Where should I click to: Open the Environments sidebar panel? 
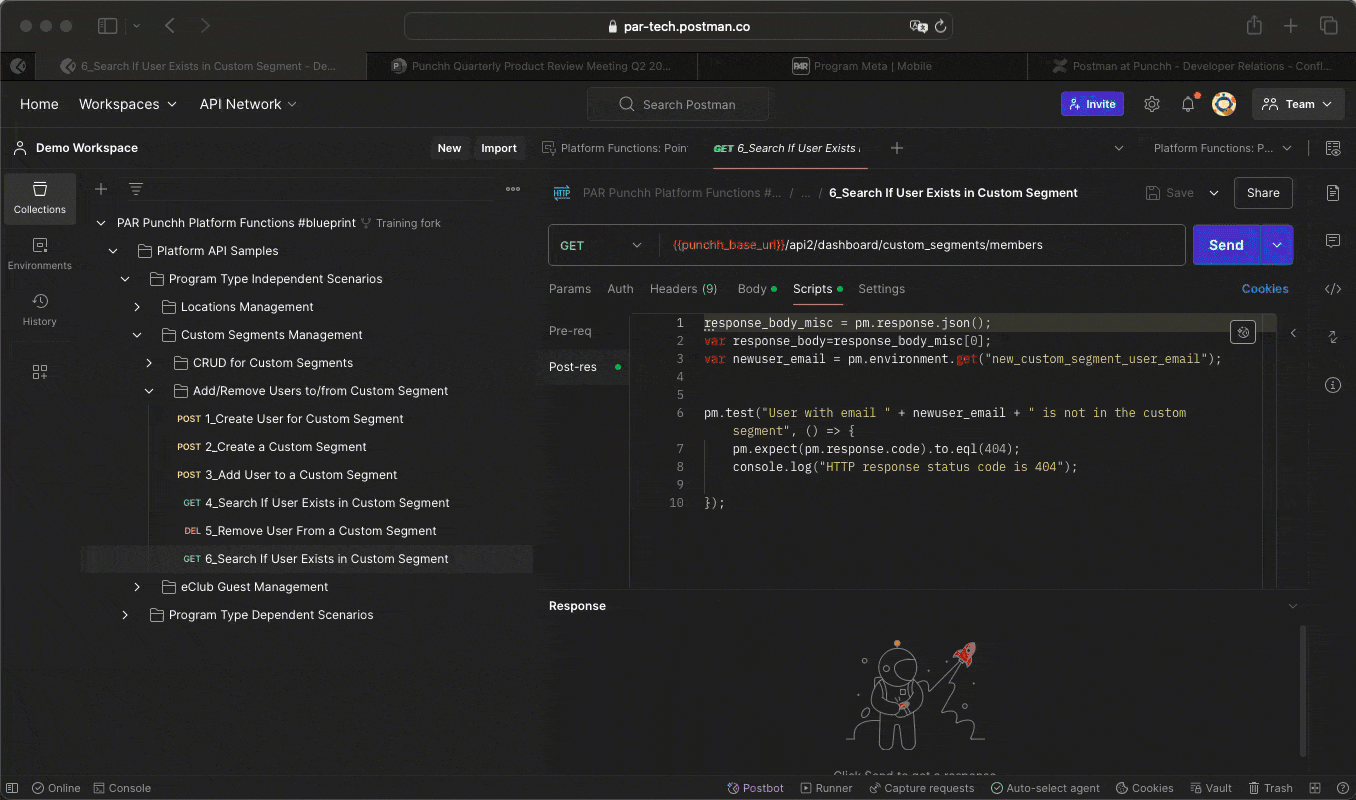[x=40, y=254]
